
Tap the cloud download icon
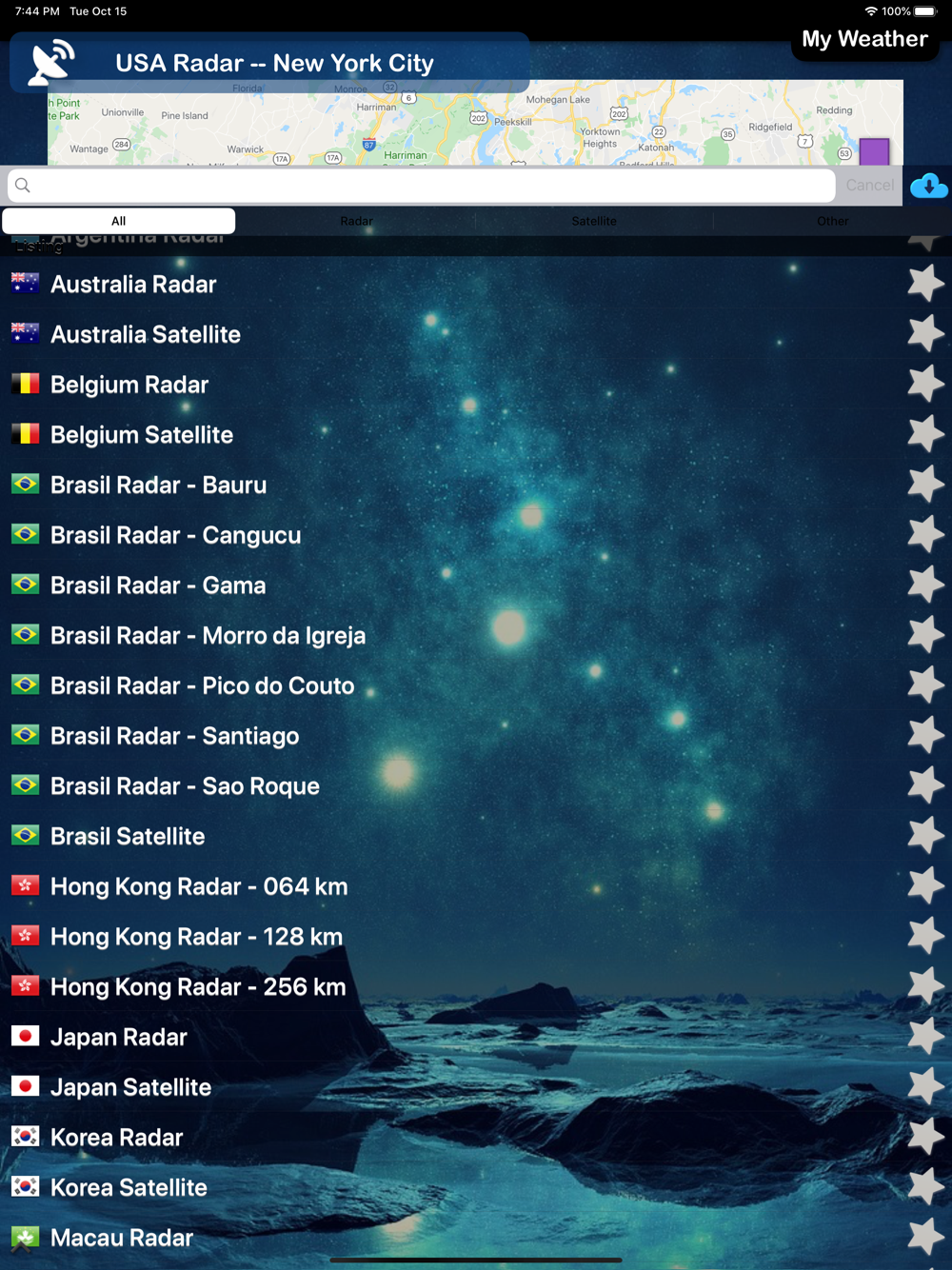(x=928, y=186)
